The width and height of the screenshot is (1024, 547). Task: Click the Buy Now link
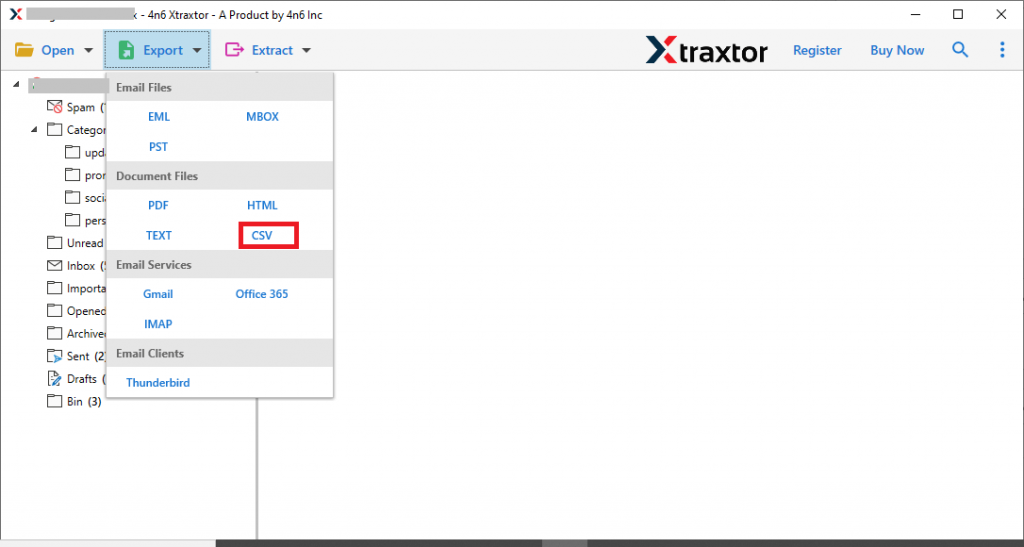(897, 50)
